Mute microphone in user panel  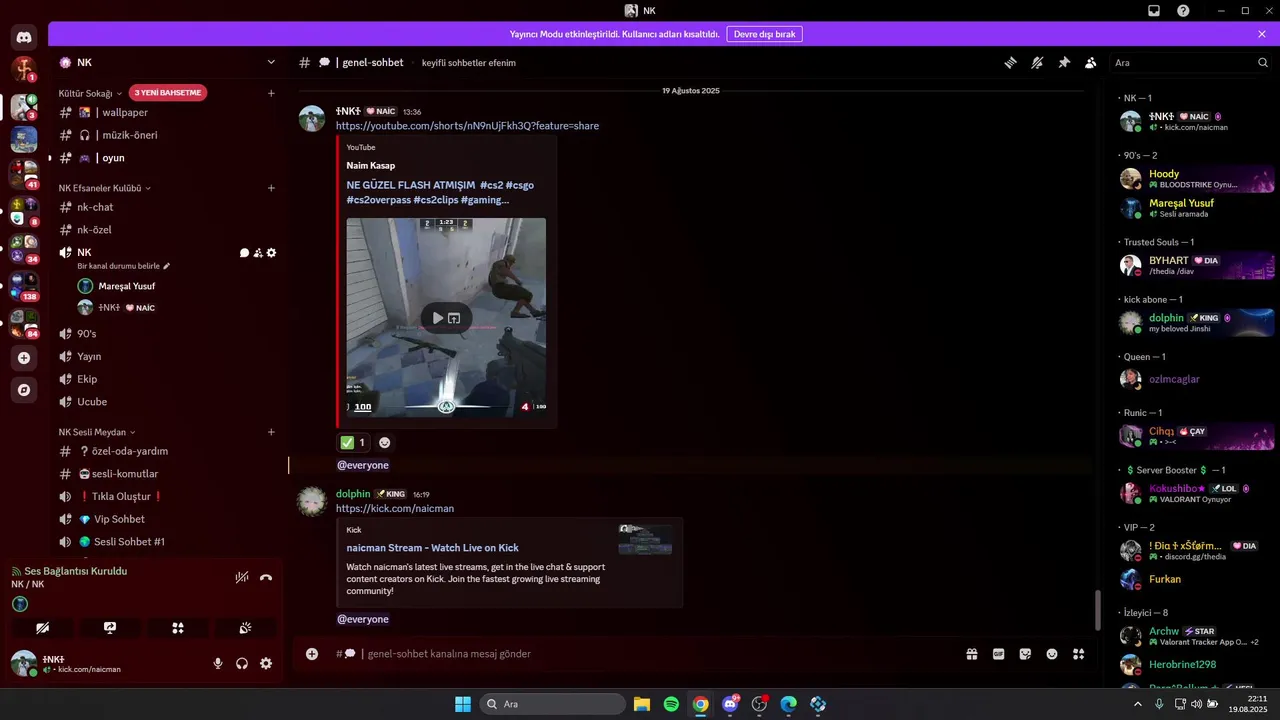pyautogui.click(x=218, y=663)
